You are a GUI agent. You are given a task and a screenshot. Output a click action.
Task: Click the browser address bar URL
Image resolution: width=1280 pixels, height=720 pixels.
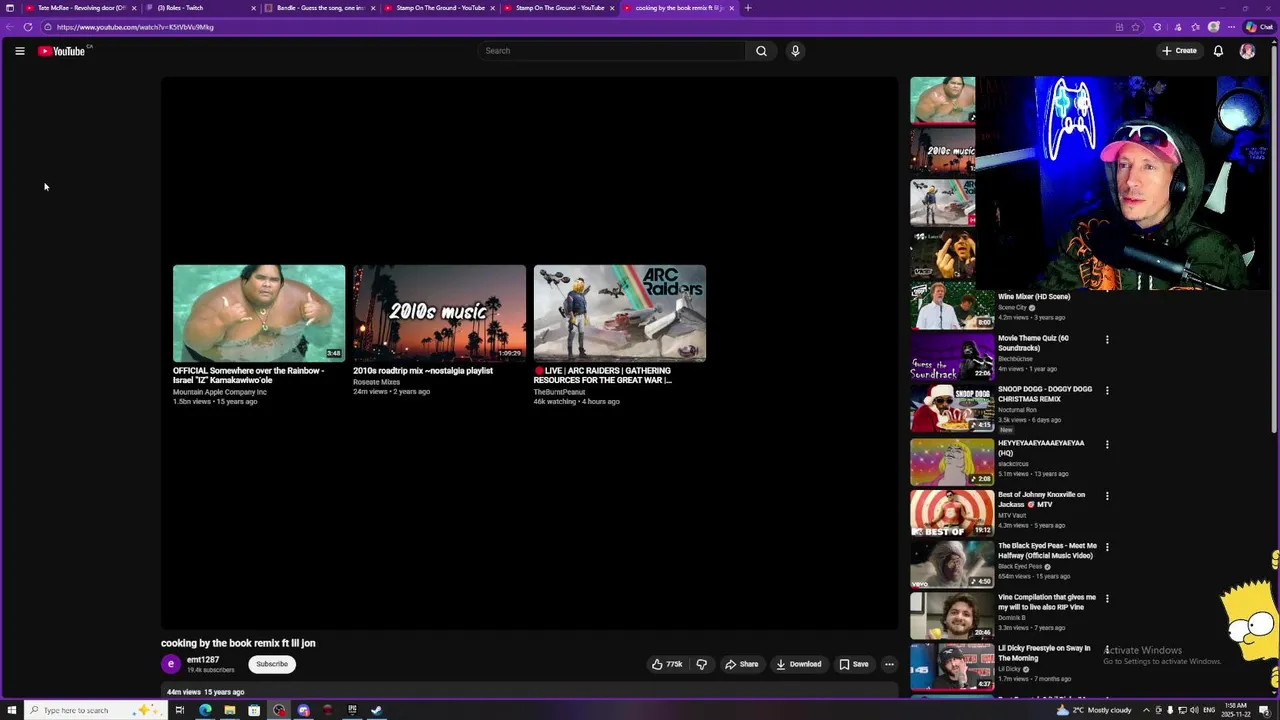pyautogui.click(x=135, y=27)
